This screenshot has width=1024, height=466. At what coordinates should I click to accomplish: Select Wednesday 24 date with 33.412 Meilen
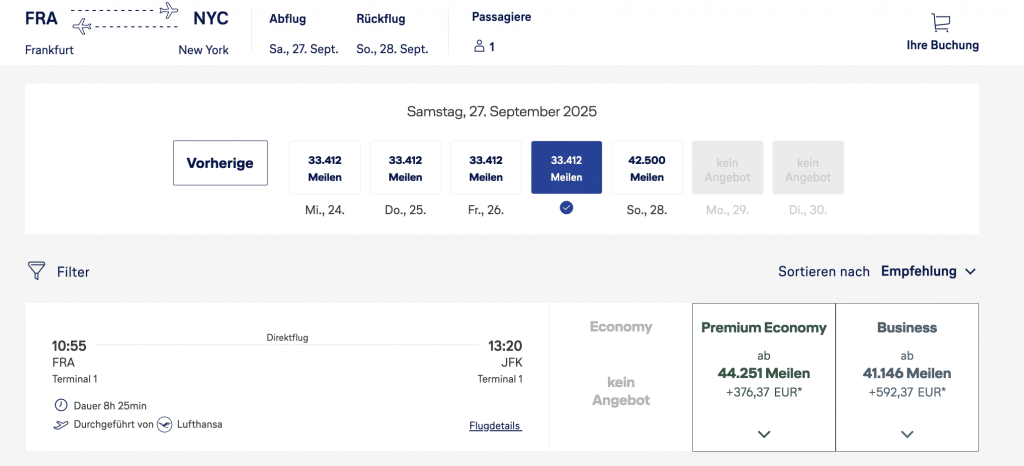tap(324, 167)
